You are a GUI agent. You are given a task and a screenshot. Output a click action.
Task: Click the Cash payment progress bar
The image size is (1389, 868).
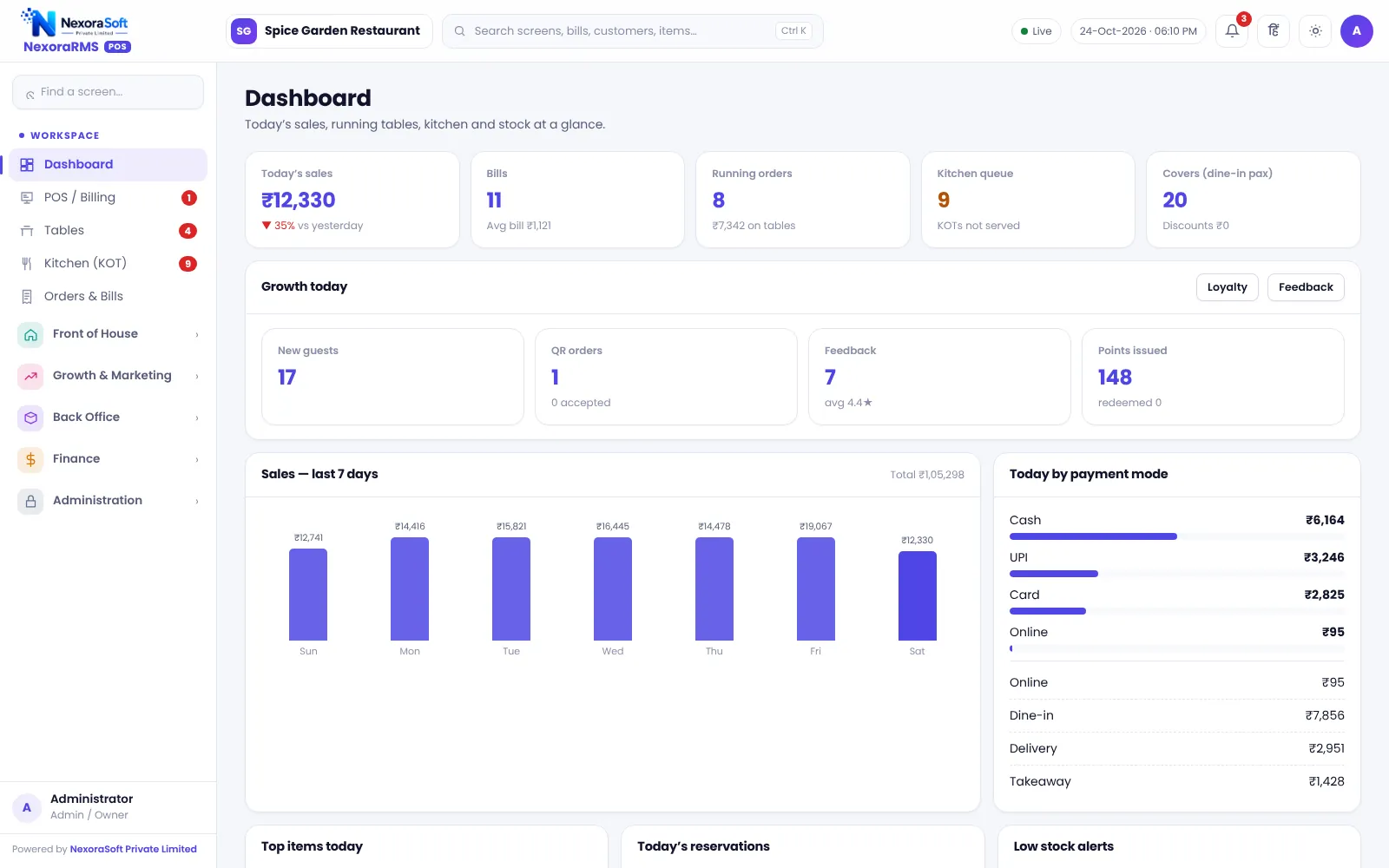point(1176,536)
